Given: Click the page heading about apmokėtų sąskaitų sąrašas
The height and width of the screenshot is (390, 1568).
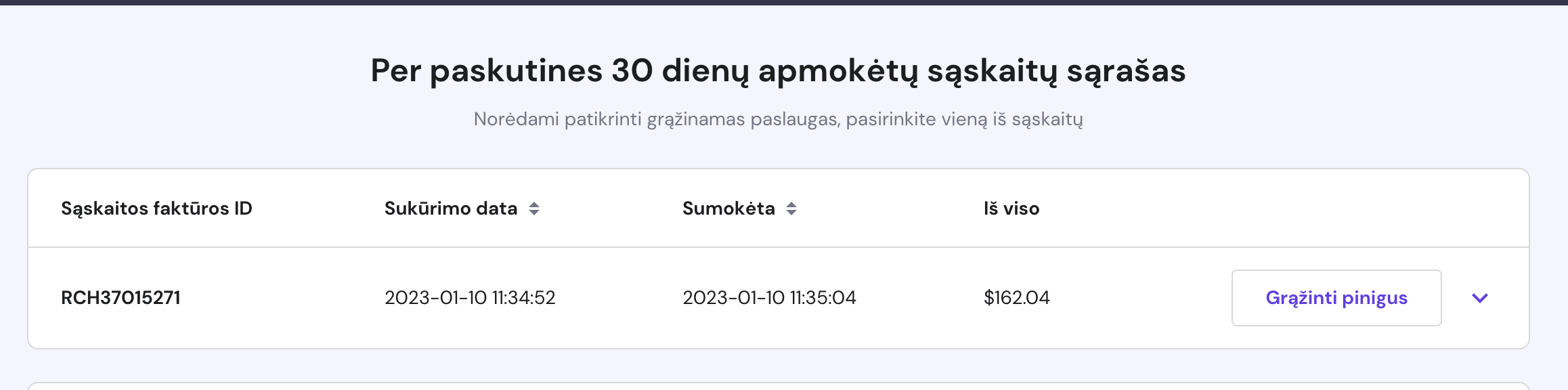Looking at the screenshot, I should click(778, 70).
